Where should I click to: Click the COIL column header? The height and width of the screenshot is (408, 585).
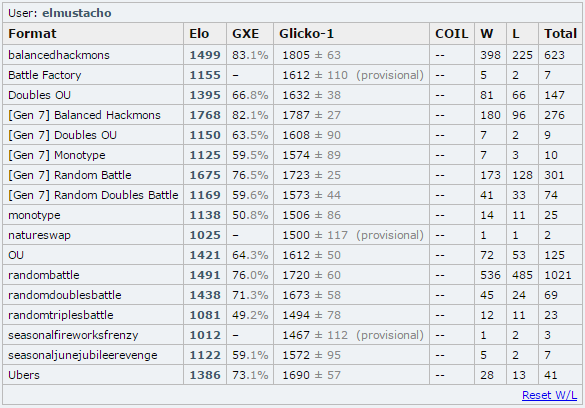pos(452,34)
